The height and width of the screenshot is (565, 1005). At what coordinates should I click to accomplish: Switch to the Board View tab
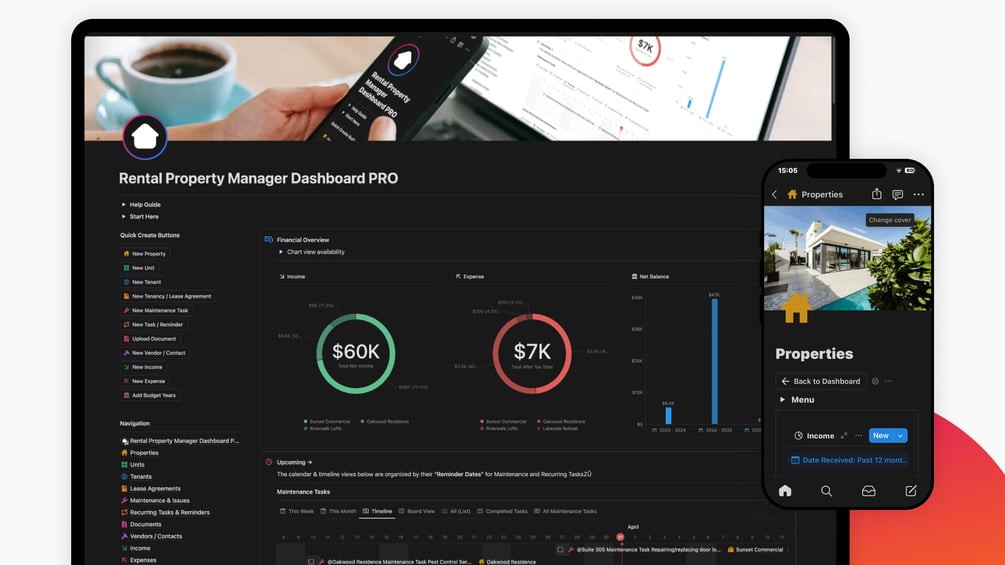click(x=417, y=511)
